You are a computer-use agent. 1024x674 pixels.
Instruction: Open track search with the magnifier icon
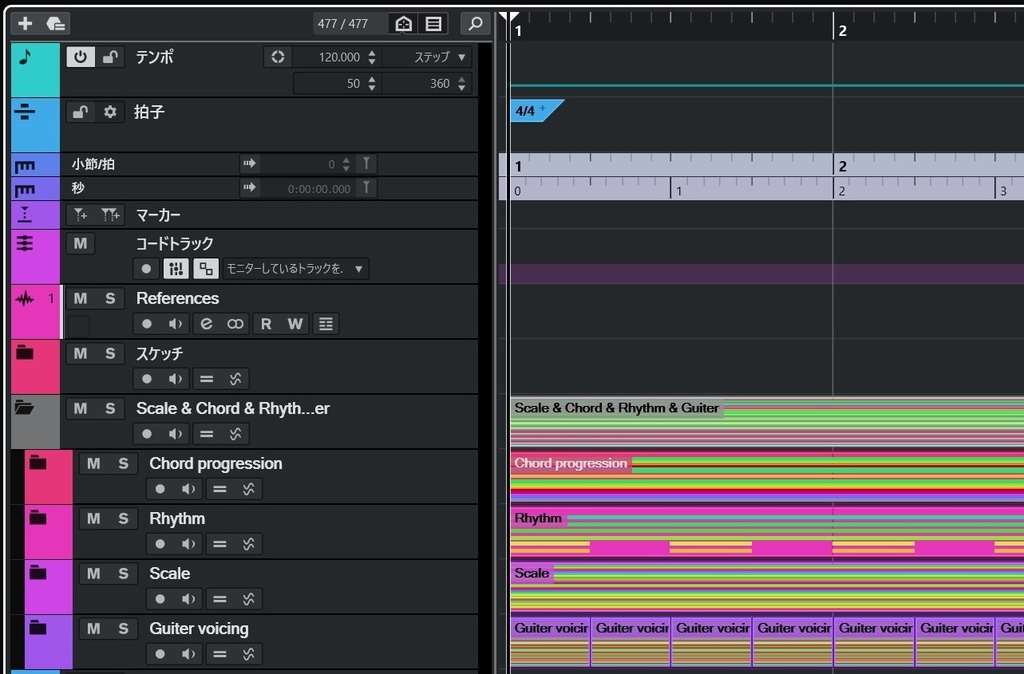(x=476, y=23)
